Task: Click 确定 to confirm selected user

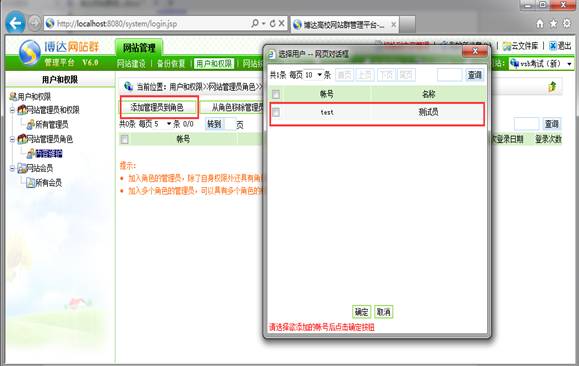Action: pyautogui.click(x=361, y=312)
